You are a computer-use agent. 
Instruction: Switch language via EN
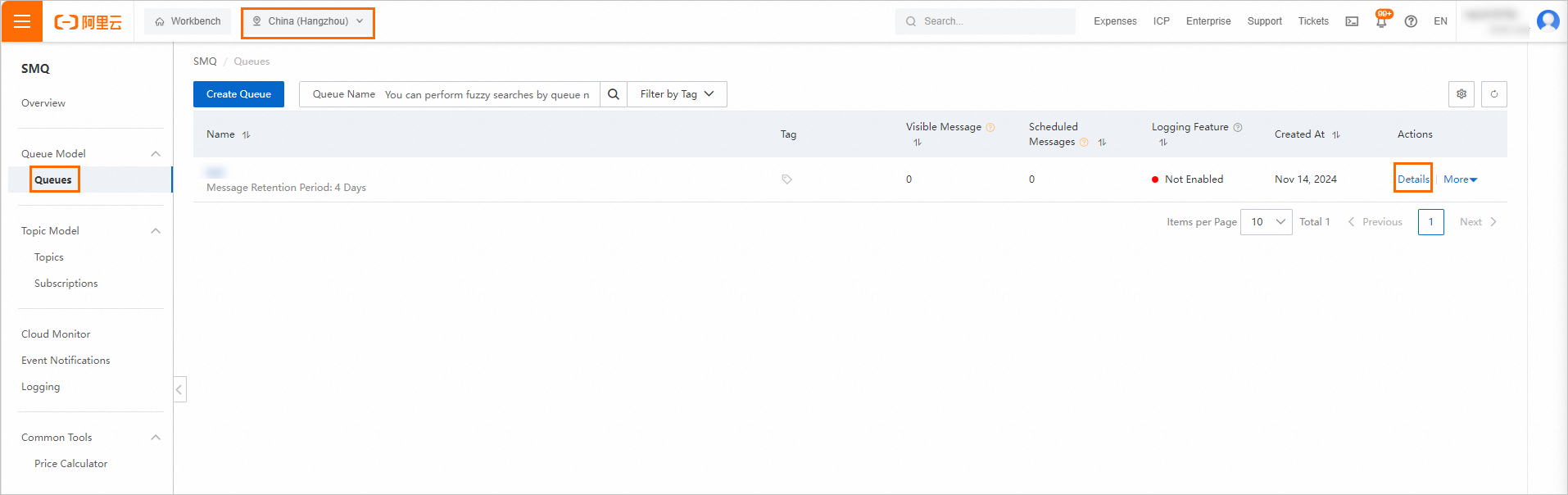pos(1440,21)
